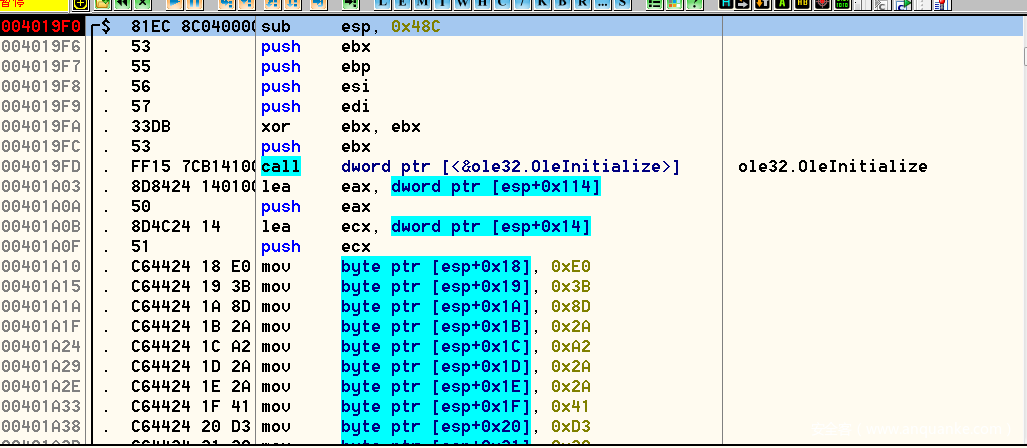The height and width of the screenshot is (448, 1027).
Task: Open Breakpoints window with B button
Action: [562, 4]
